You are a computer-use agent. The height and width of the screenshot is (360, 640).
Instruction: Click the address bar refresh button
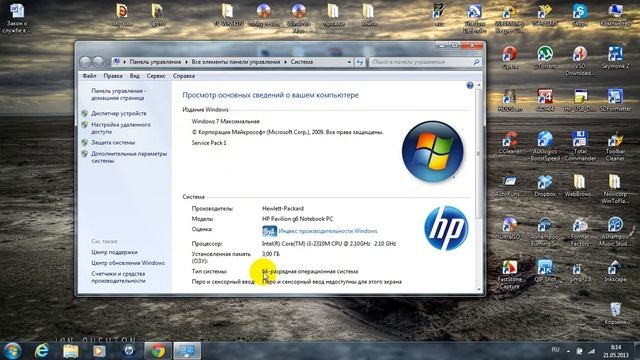click(360, 62)
